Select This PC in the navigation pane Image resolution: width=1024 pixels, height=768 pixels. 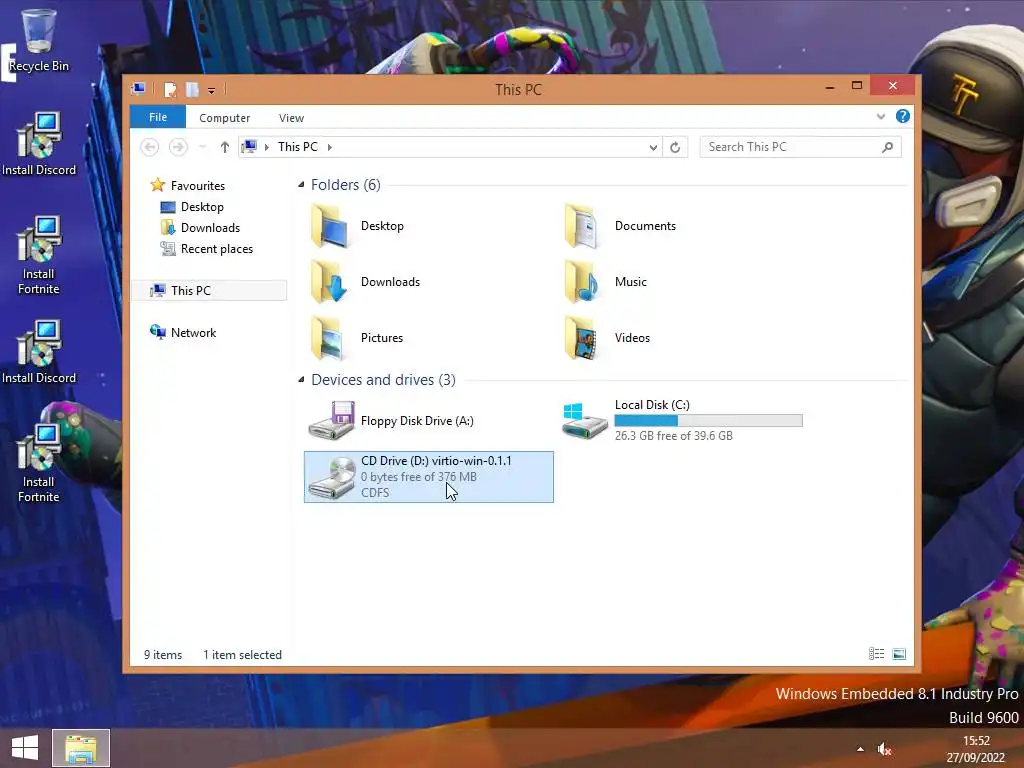click(209, 291)
